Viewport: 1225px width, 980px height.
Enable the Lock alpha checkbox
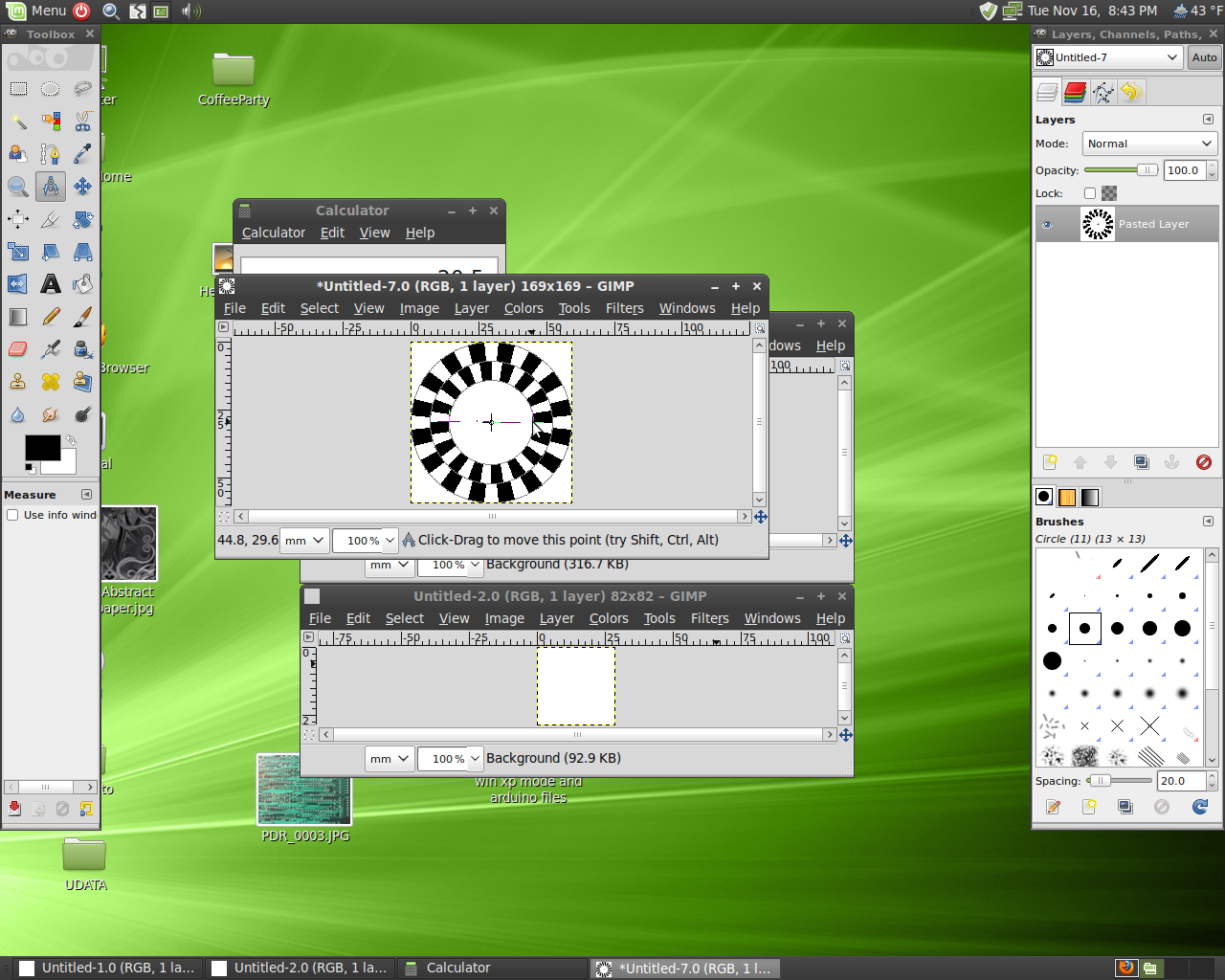tap(1091, 192)
